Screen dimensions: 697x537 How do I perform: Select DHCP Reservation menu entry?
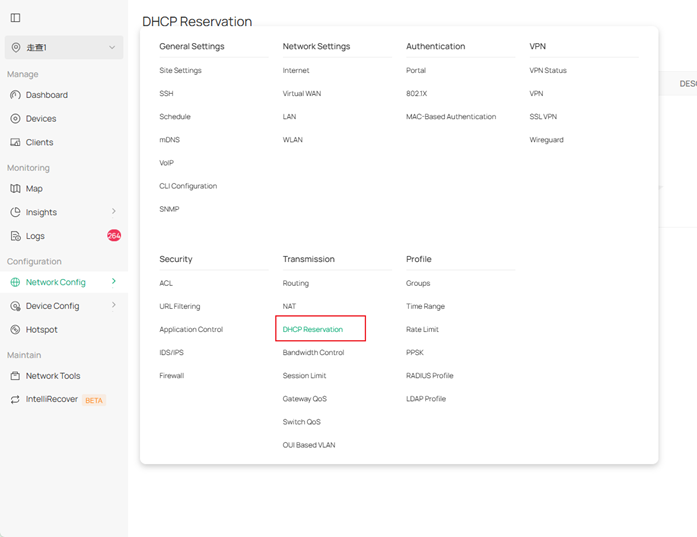[312, 329]
